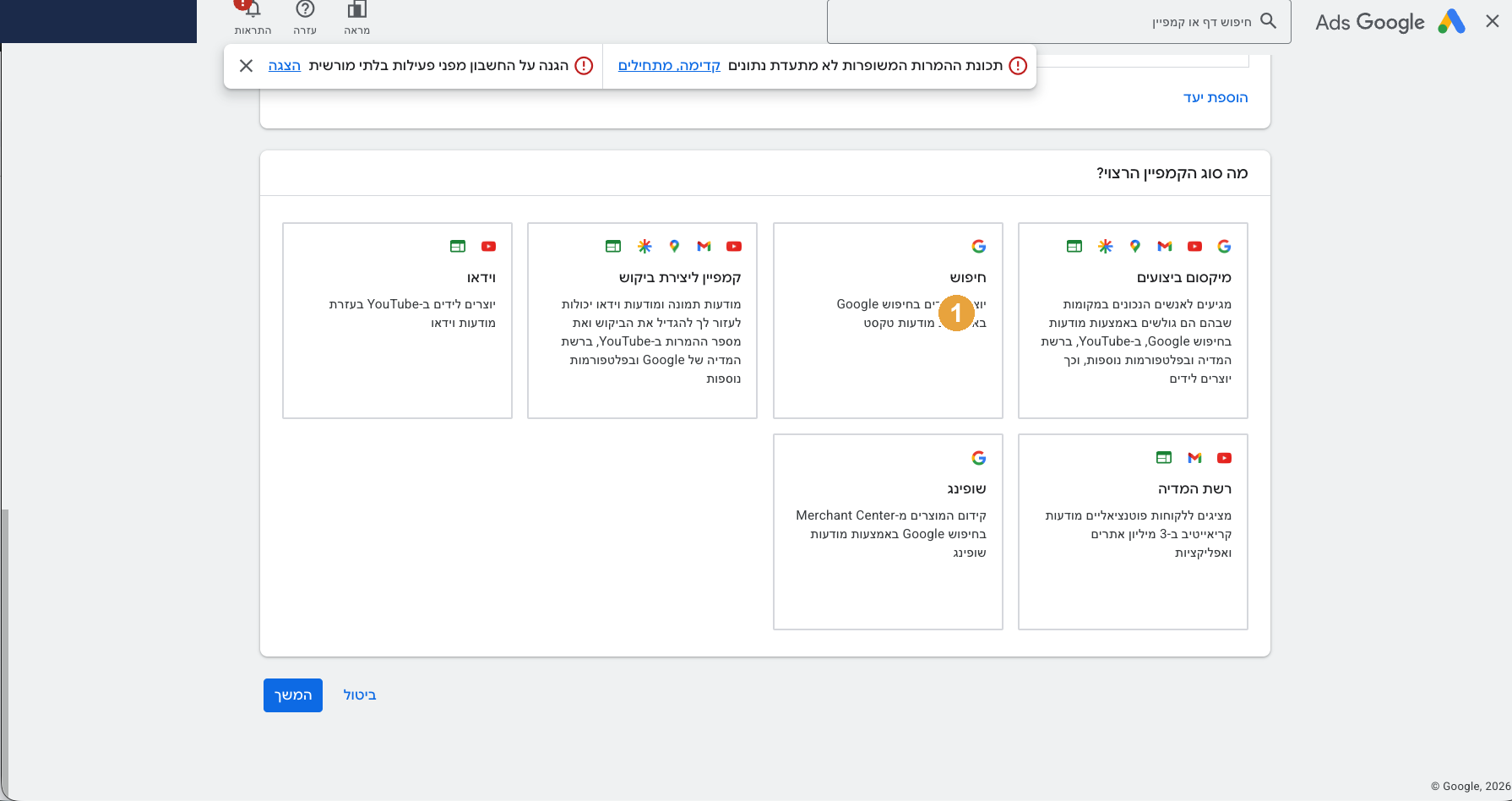Dismiss the notification banner with its X
The height and width of the screenshot is (801, 1512).
click(246, 66)
